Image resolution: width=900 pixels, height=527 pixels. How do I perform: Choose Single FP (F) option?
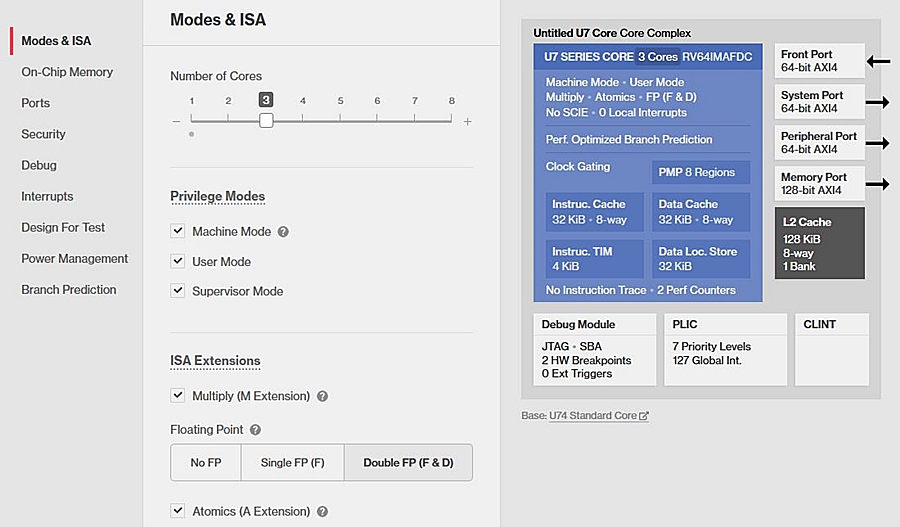292,463
